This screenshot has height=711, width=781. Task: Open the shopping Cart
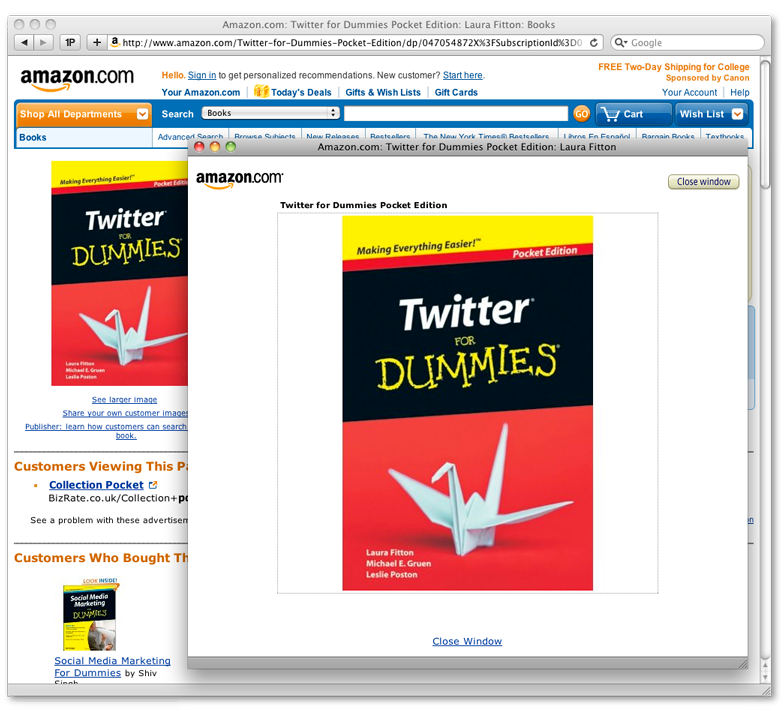[634, 114]
